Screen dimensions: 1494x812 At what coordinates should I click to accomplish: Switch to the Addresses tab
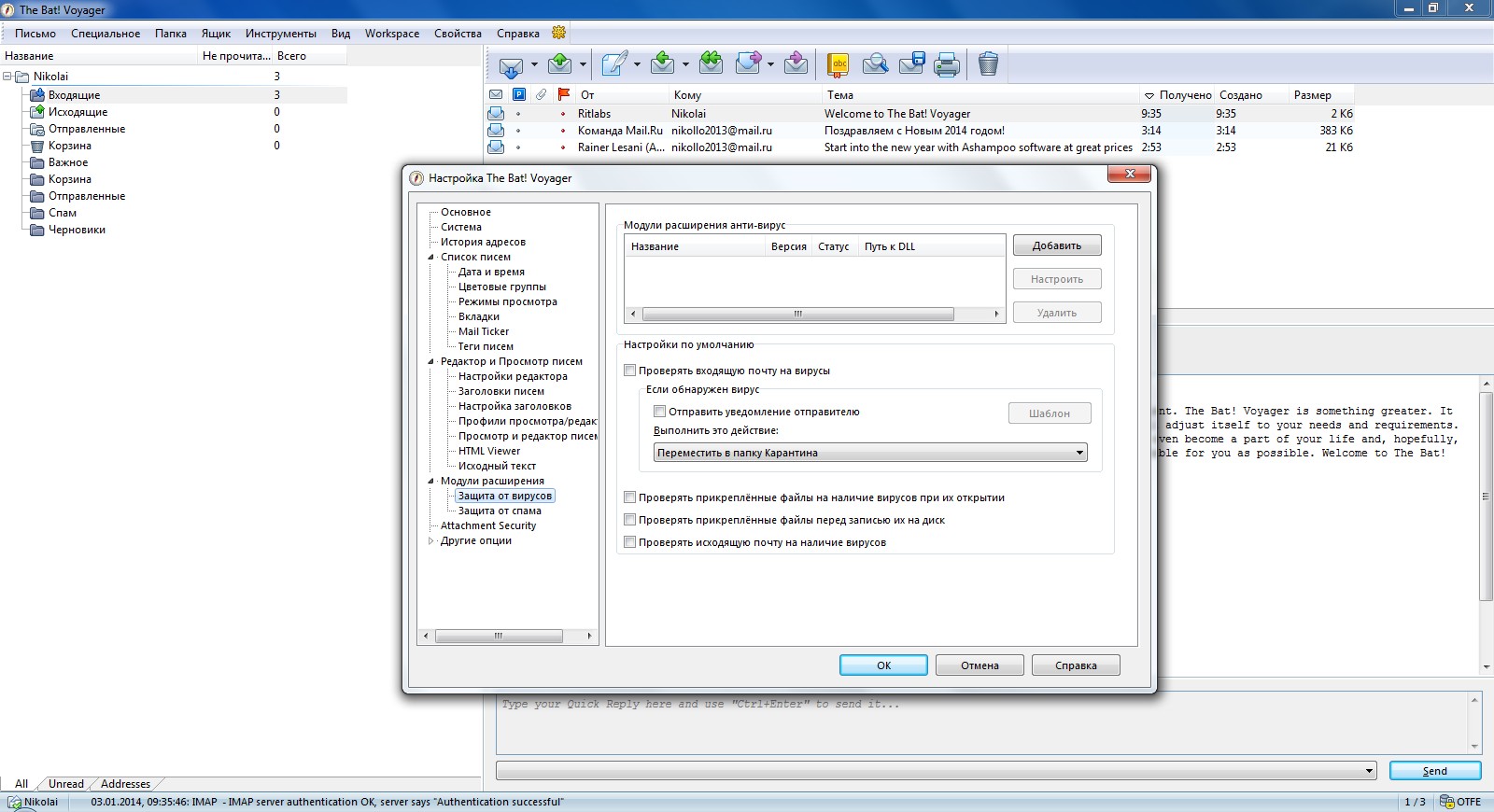(x=125, y=784)
